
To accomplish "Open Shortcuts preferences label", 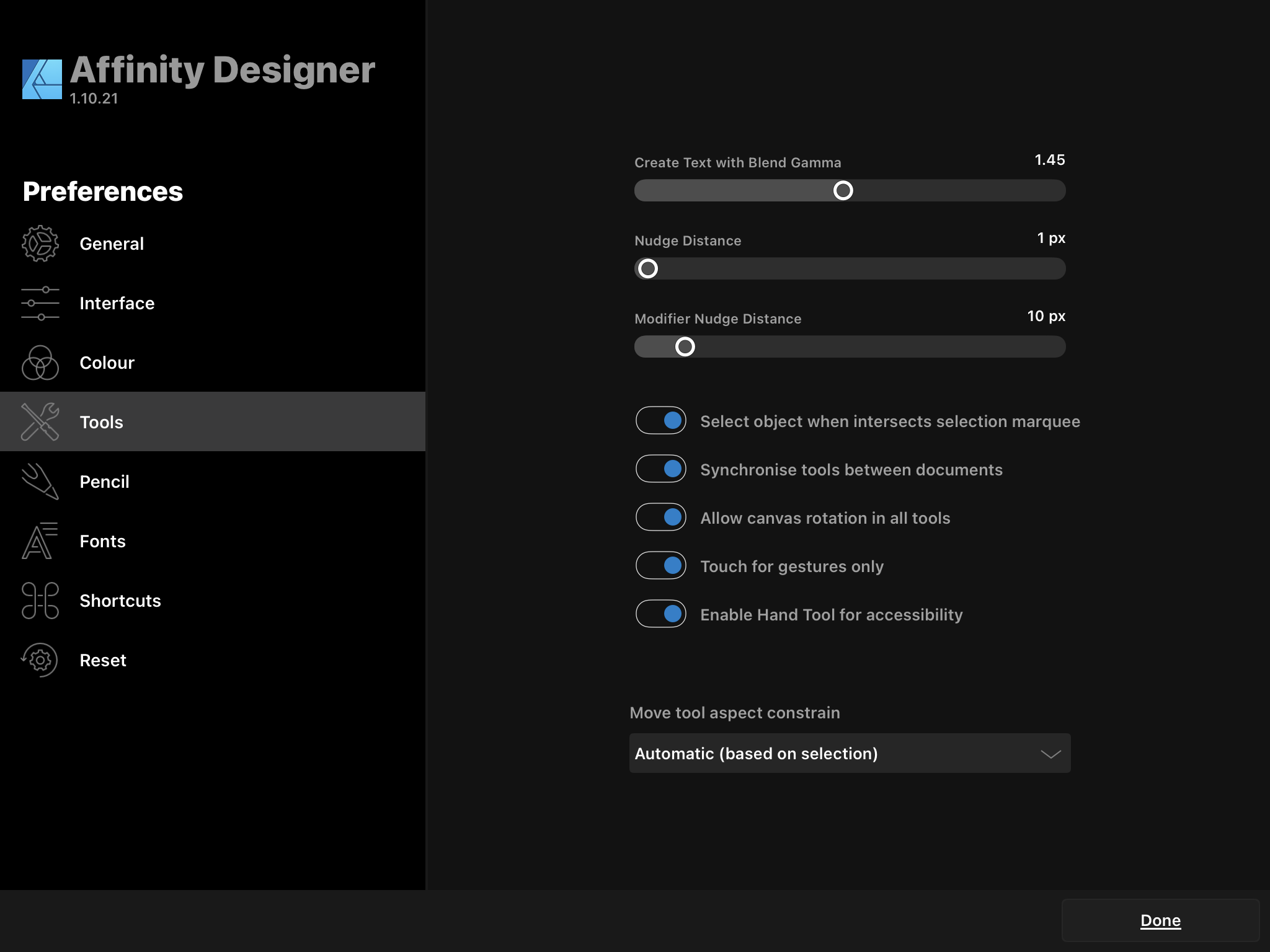I will pyautogui.click(x=120, y=601).
